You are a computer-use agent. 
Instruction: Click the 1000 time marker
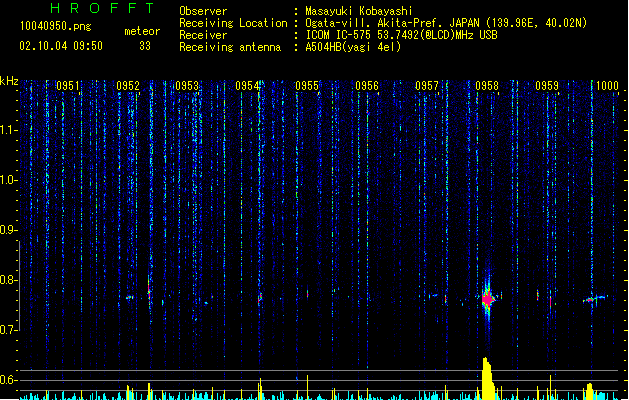[607, 86]
